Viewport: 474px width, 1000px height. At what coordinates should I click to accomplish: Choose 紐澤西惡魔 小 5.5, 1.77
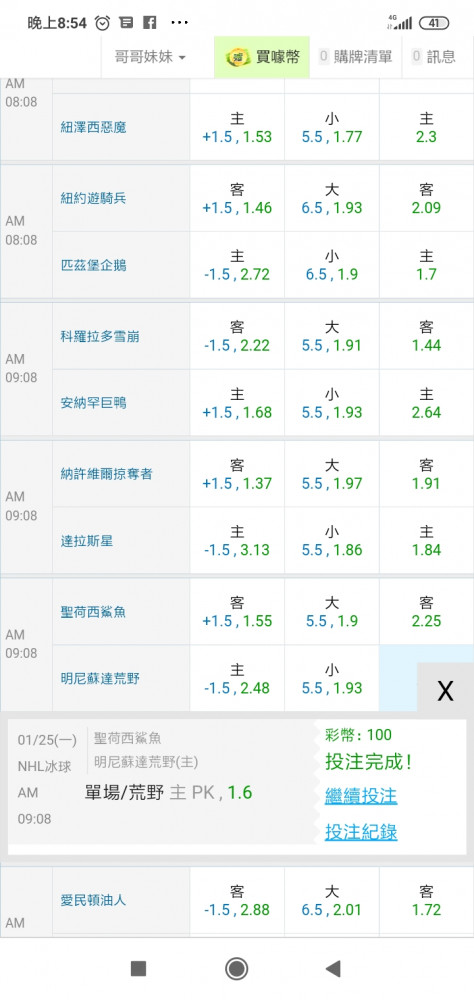point(332,128)
